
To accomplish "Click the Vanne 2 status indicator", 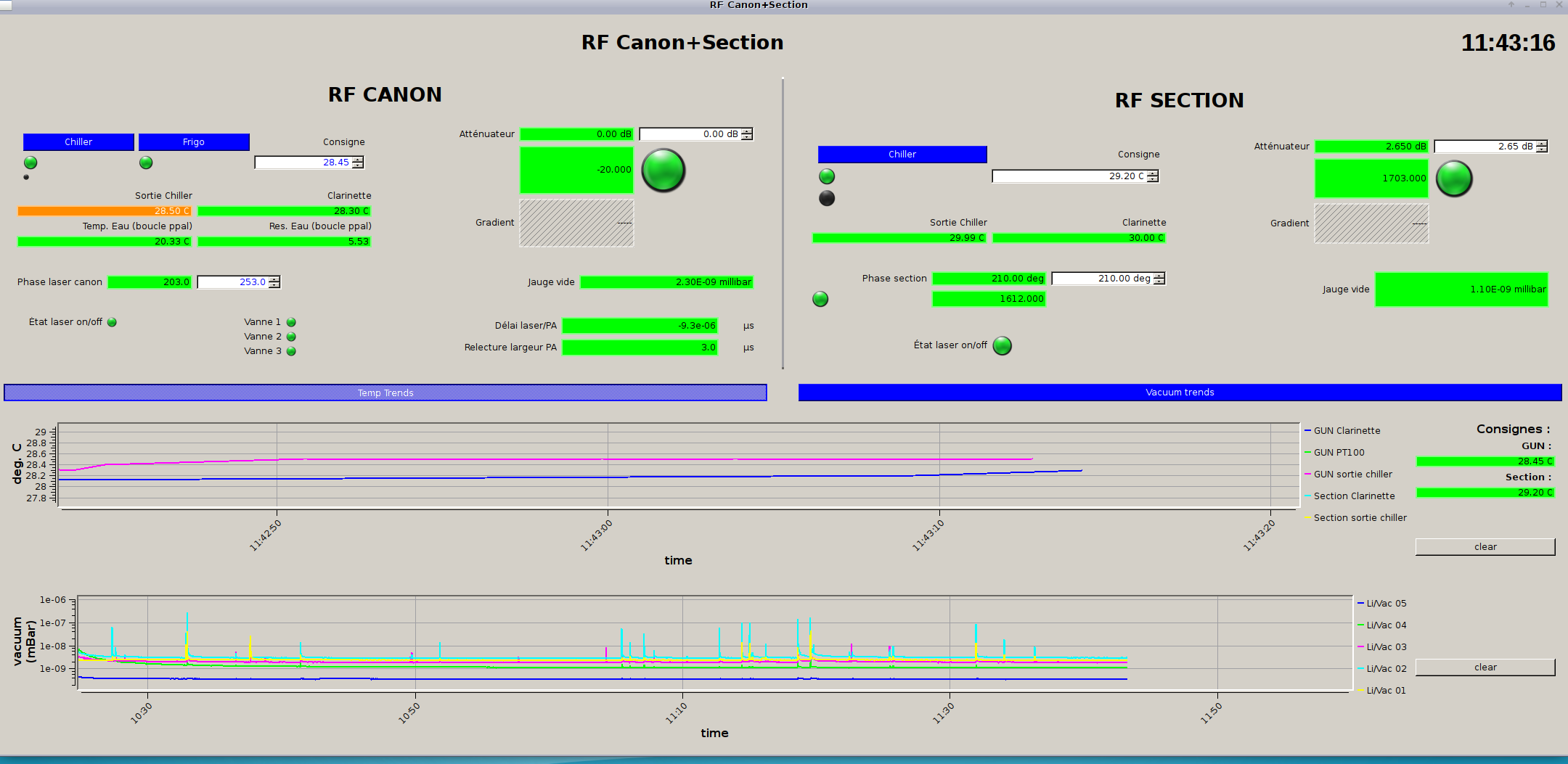I will pyautogui.click(x=291, y=337).
